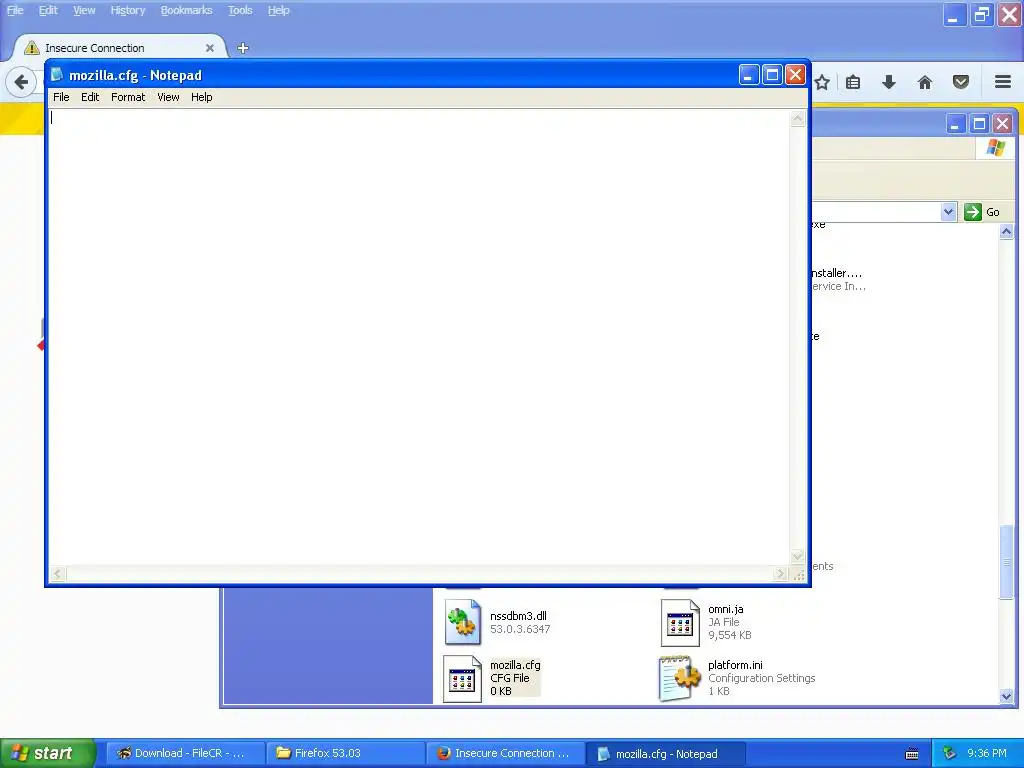Click the clock showing 9:36 PM
The height and width of the screenshot is (768, 1024).
pos(987,754)
